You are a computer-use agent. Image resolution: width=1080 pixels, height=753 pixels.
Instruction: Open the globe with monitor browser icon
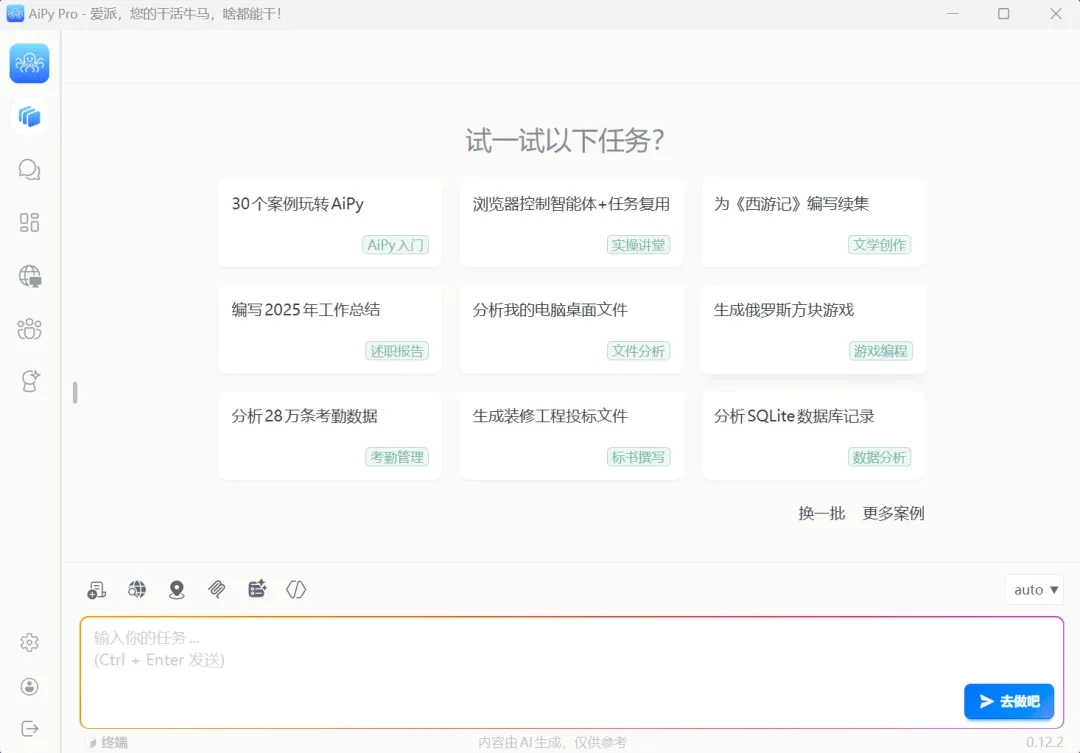point(30,276)
